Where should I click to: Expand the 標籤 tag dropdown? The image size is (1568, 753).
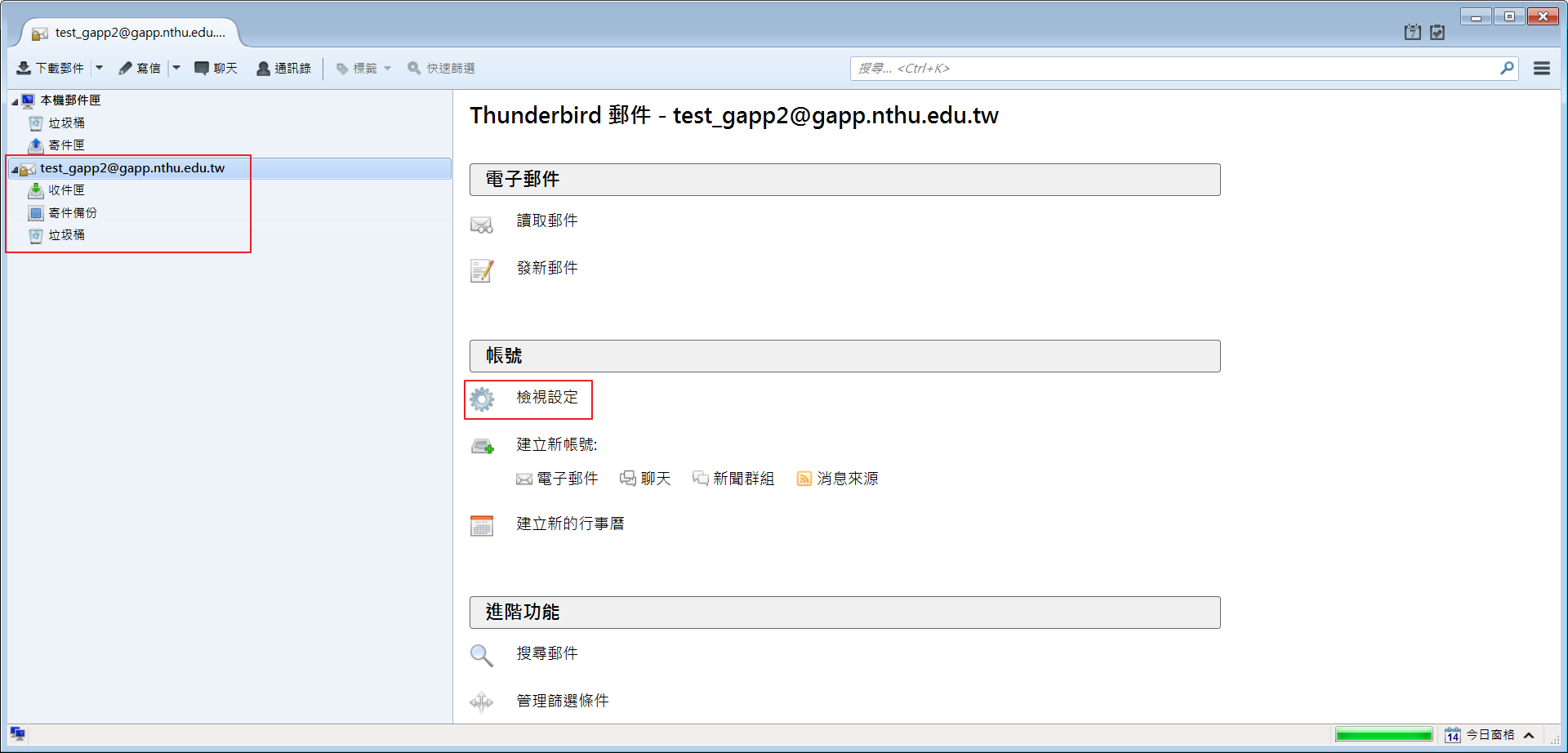click(364, 69)
